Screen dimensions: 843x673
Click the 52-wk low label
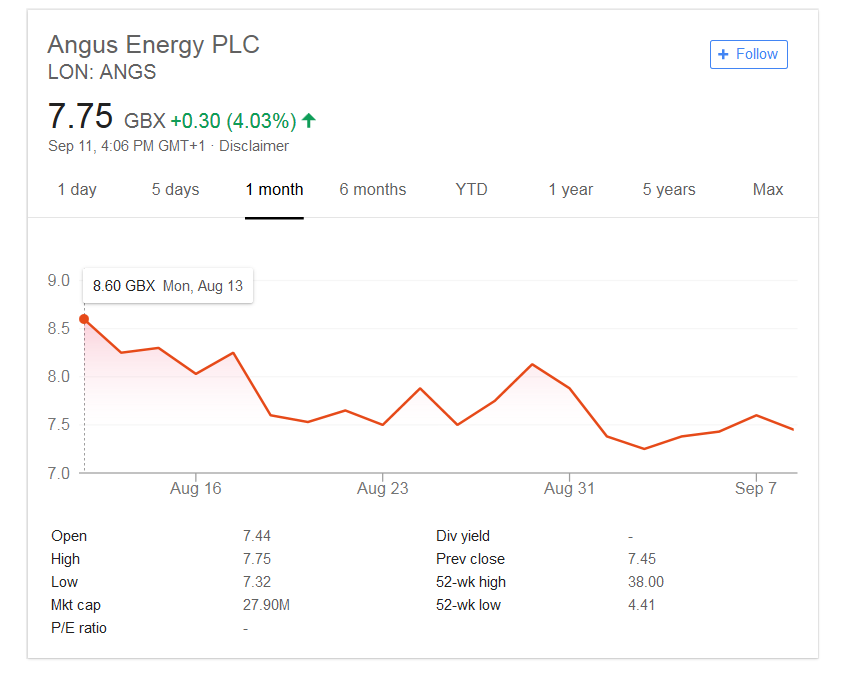pyautogui.click(x=468, y=605)
